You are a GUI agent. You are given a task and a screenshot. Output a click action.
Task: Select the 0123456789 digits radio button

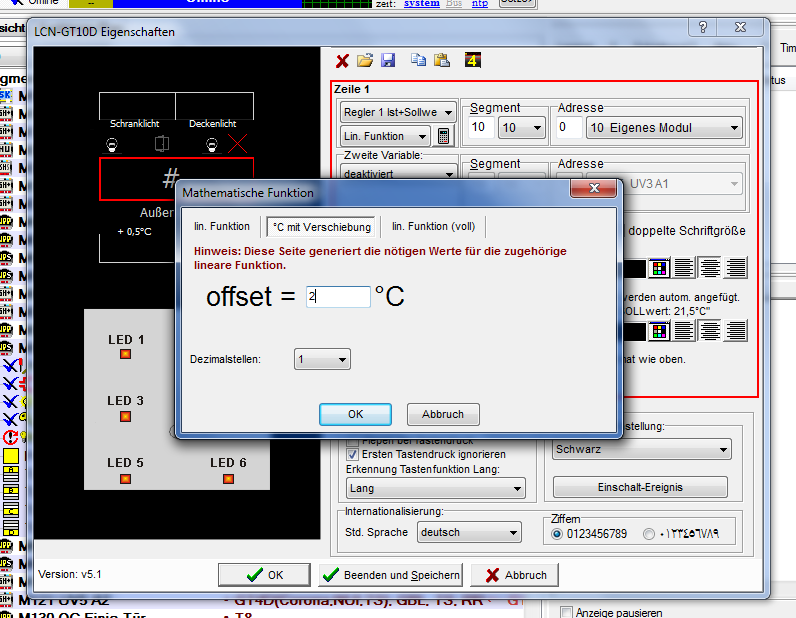[557, 534]
